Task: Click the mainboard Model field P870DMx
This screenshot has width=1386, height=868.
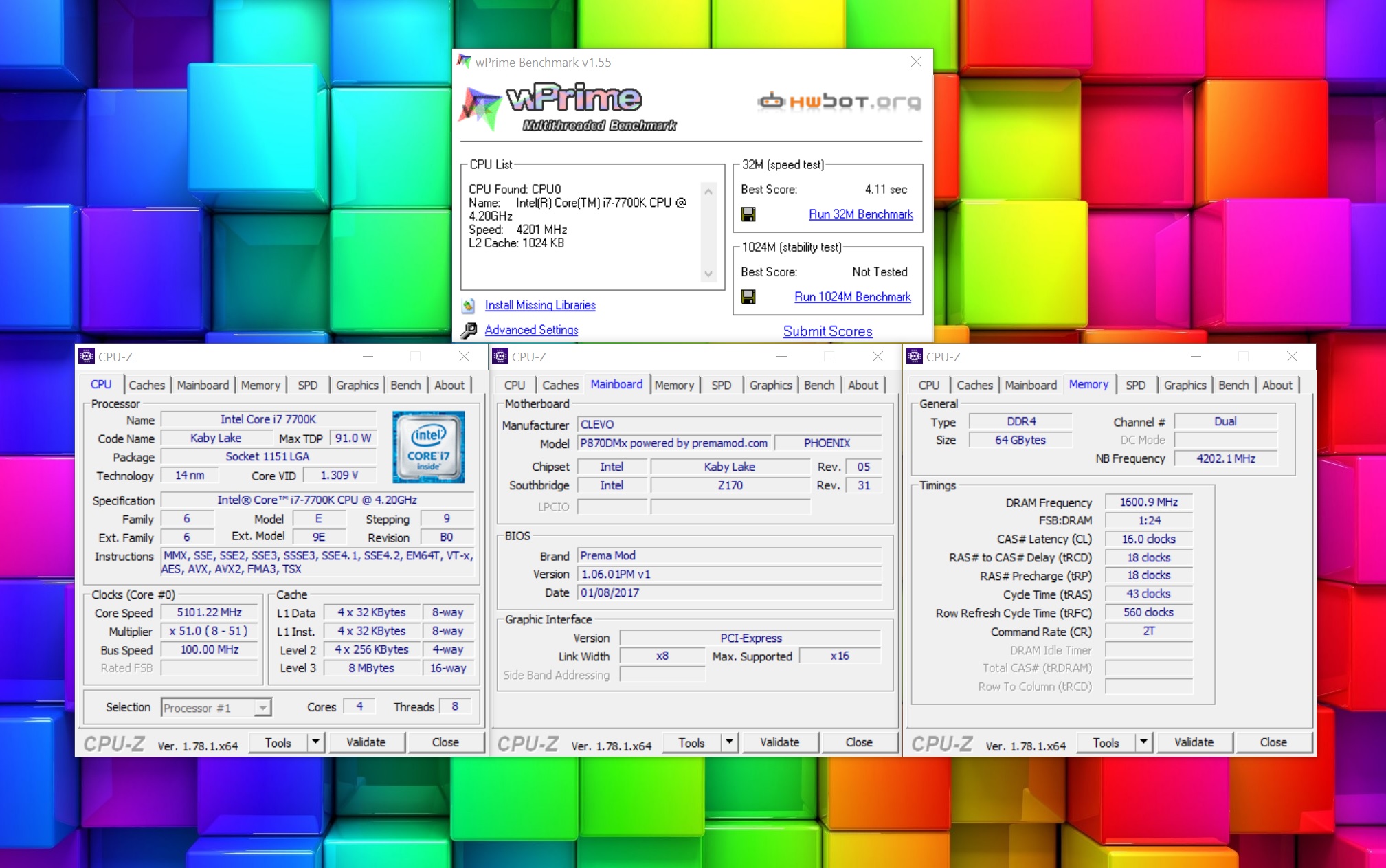Action: pyautogui.click(x=674, y=443)
